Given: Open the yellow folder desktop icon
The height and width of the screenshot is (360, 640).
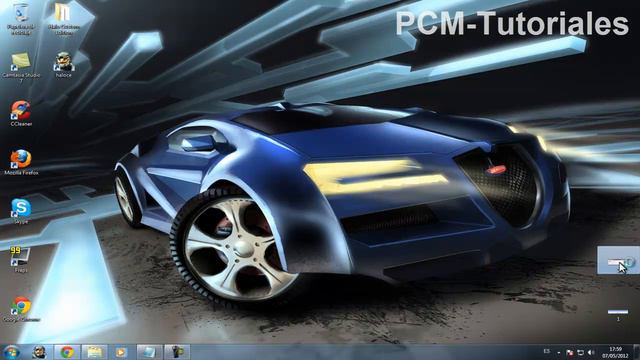Looking at the screenshot, I should click(63, 19).
